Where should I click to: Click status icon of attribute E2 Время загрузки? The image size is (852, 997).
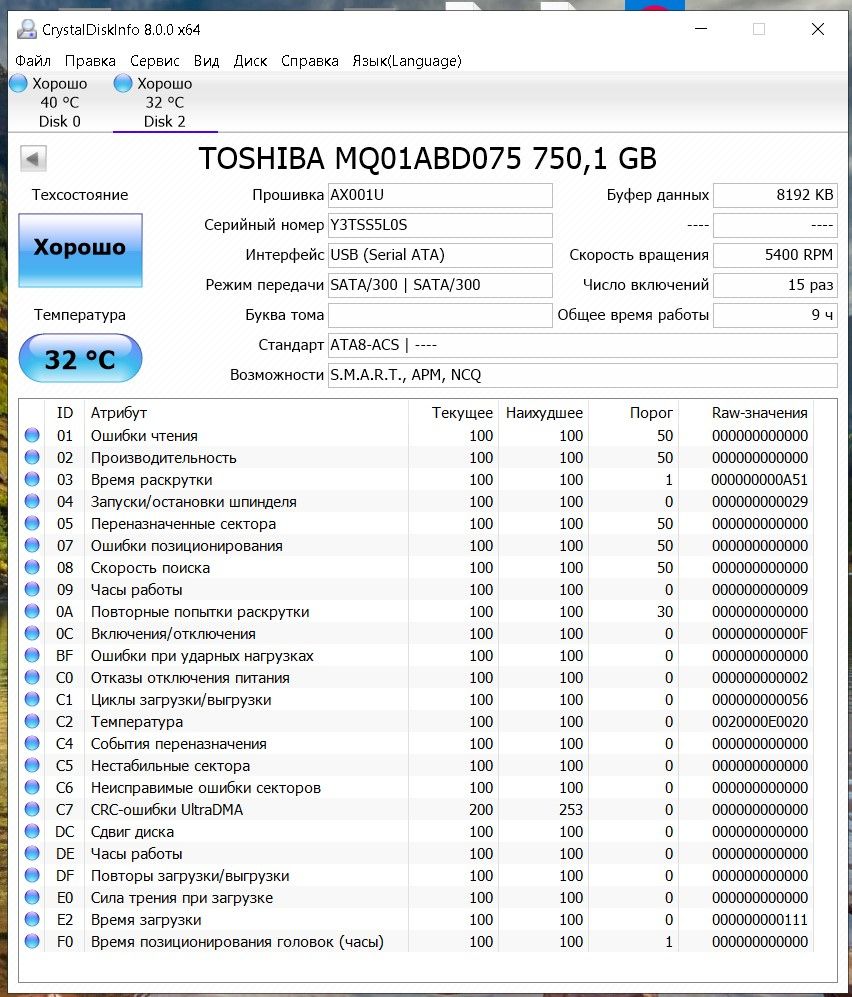click(32, 919)
